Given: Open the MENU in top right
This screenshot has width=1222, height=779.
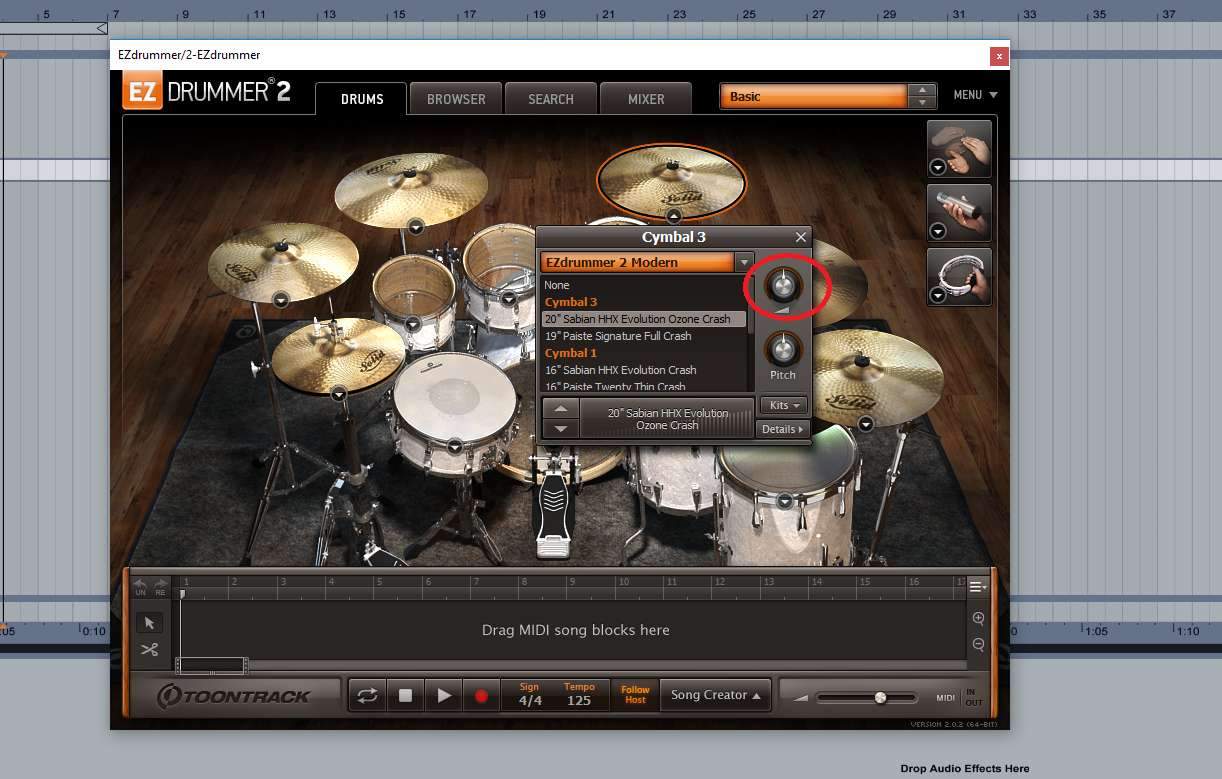Looking at the screenshot, I should (975, 95).
